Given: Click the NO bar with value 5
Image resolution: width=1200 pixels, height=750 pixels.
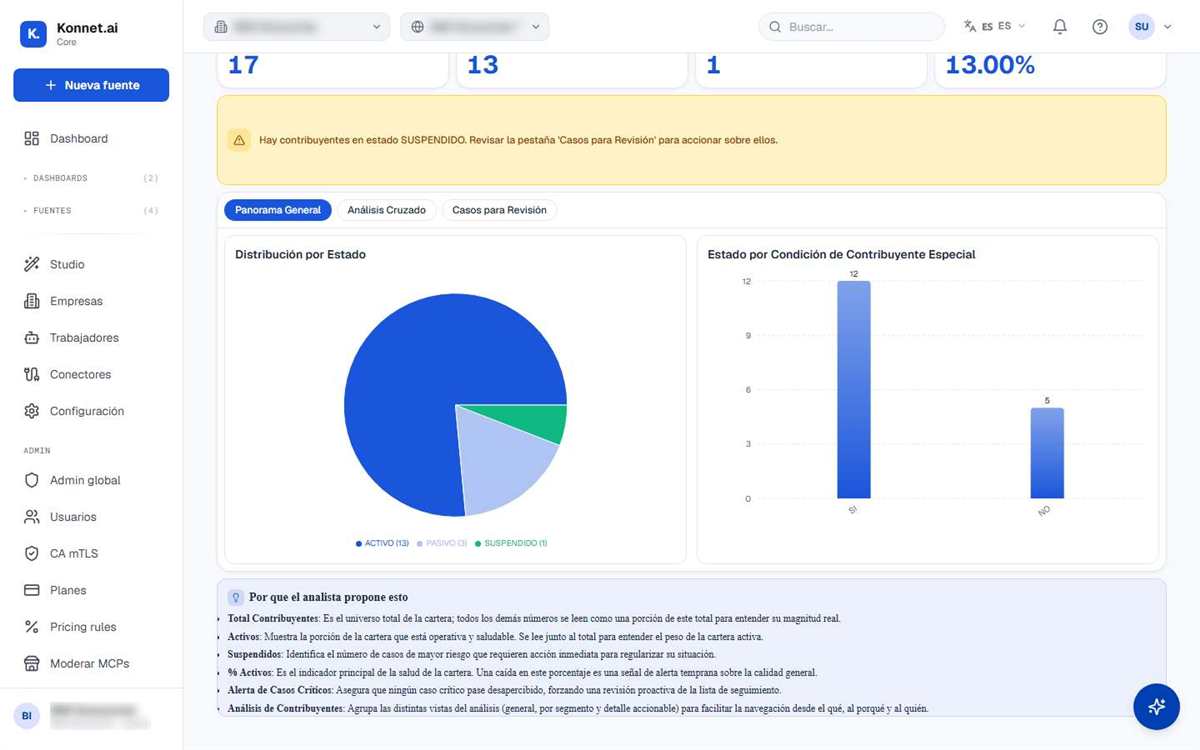Looking at the screenshot, I should 1047,453.
